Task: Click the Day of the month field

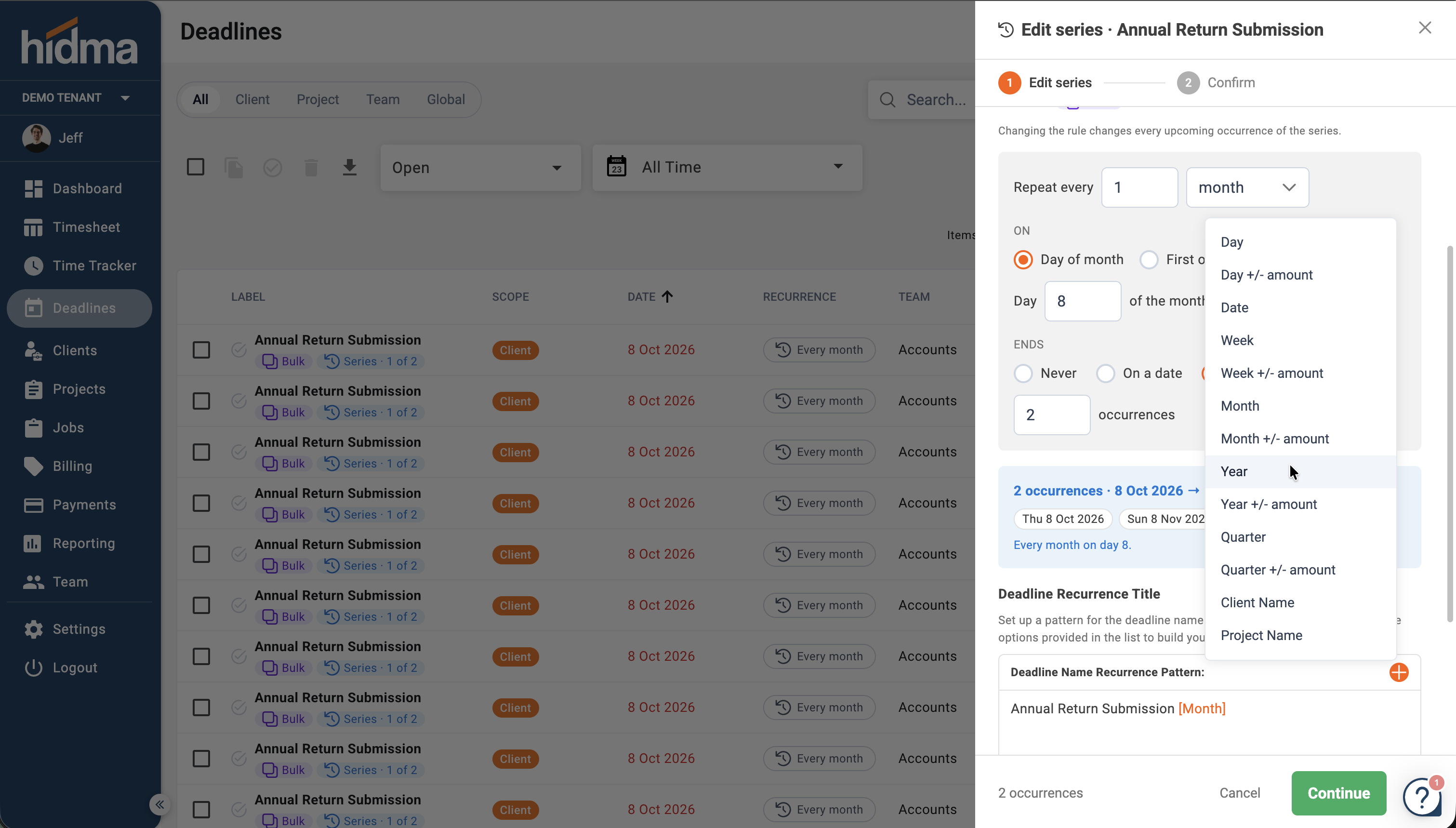Action: point(1082,301)
